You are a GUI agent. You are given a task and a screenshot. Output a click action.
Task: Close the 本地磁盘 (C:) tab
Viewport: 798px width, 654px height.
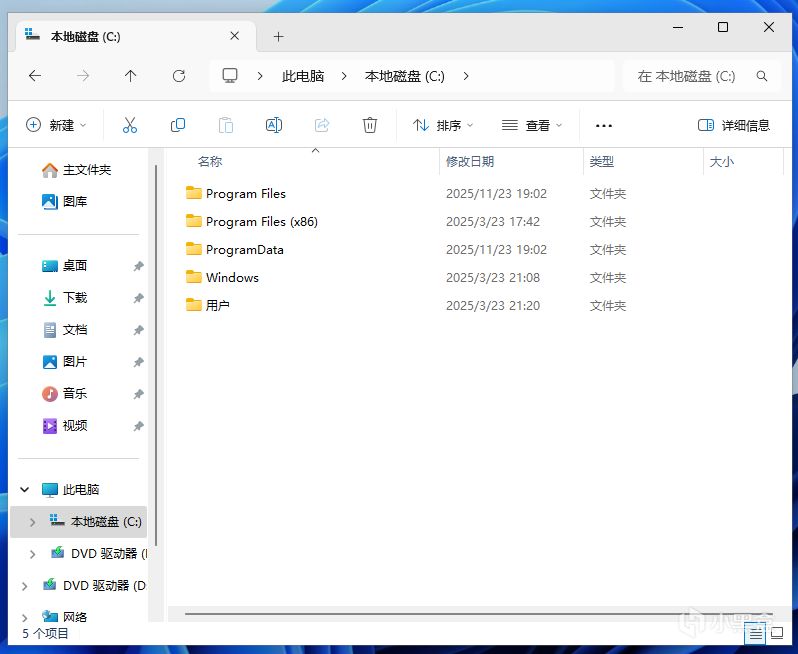click(235, 36)
